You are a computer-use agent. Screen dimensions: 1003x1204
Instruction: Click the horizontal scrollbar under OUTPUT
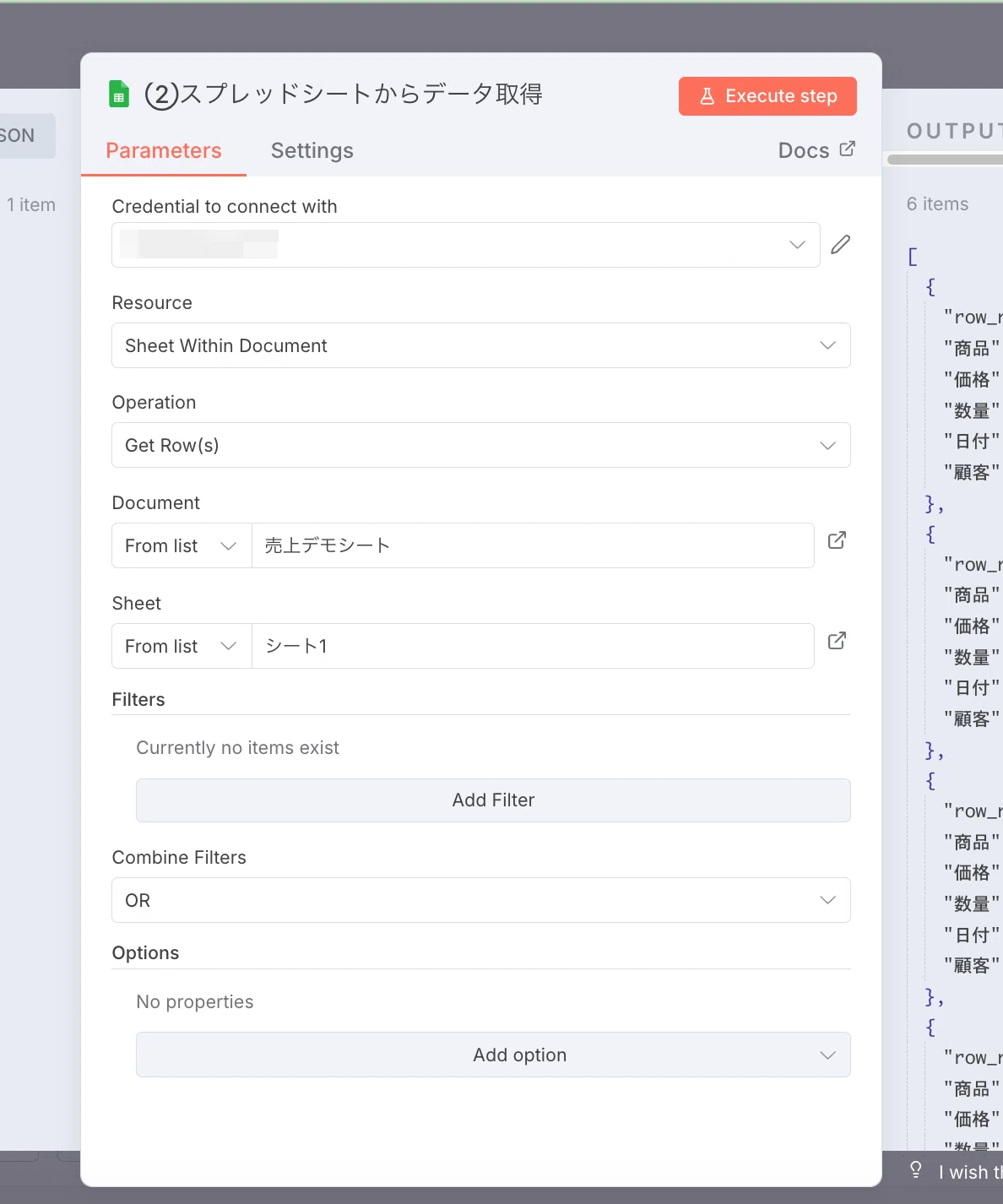(x=945, y=160)
